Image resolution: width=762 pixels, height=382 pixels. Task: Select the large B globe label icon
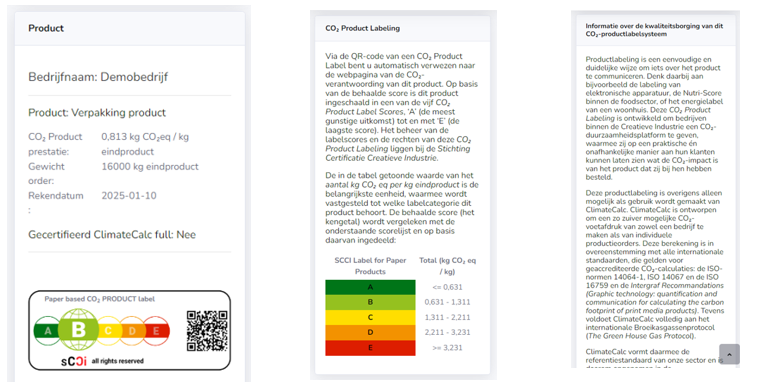(x=79, y=330)
